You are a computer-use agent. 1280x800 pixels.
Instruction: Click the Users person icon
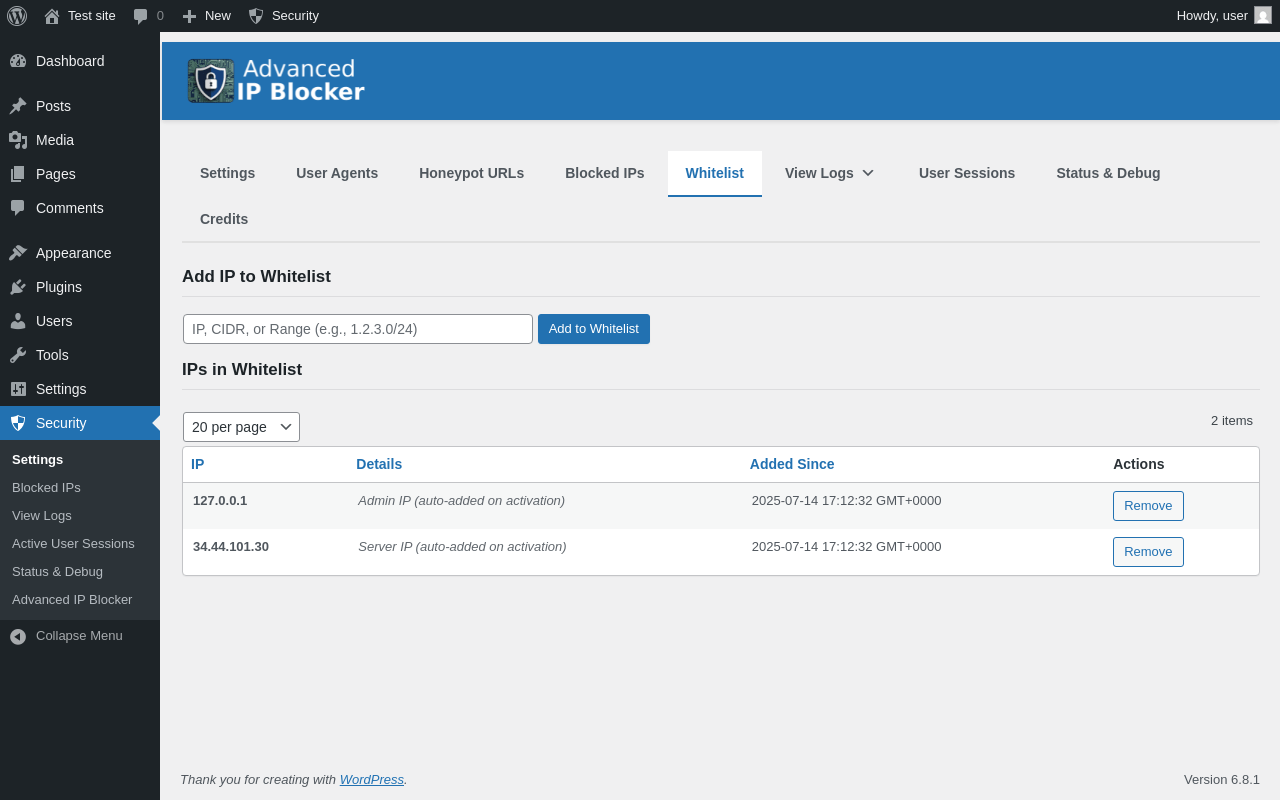18,321
